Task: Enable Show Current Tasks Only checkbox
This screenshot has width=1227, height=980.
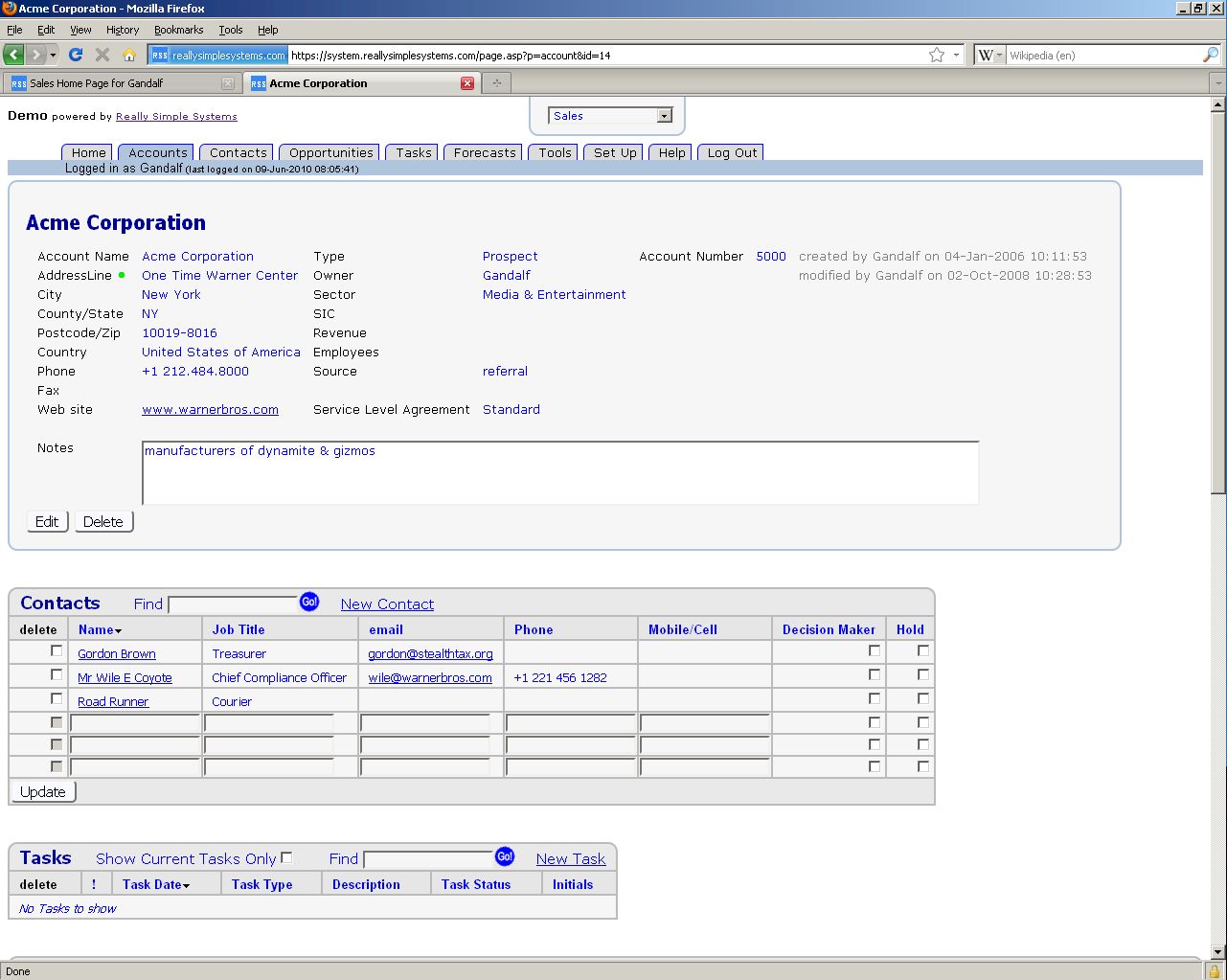Action: pos(286,857)
